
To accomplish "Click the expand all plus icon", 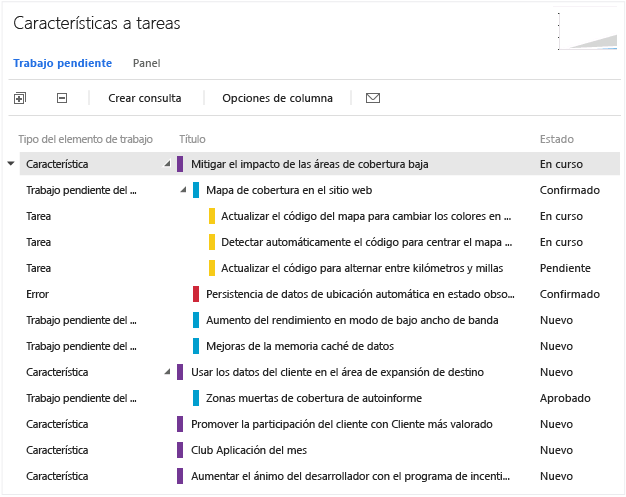I will [20, 98].
